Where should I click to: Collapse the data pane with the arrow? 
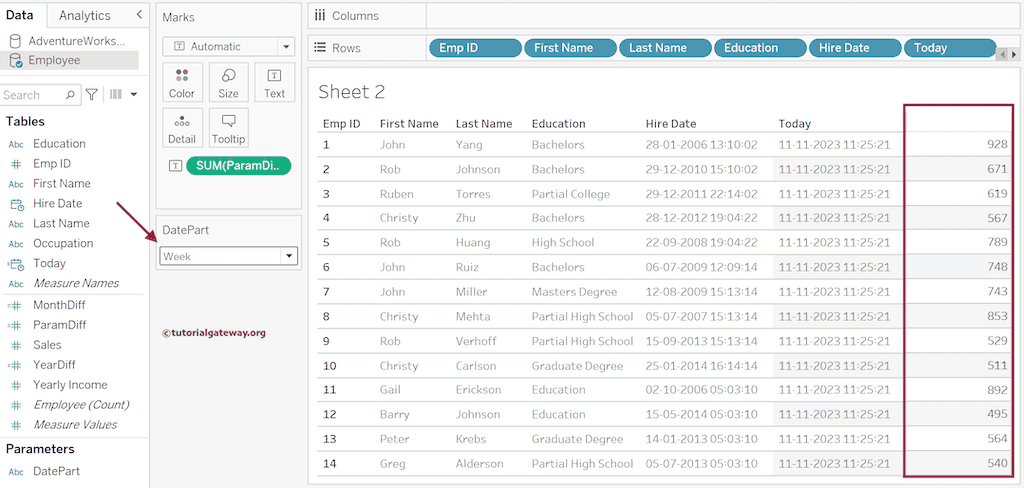[x=139, y=15]
